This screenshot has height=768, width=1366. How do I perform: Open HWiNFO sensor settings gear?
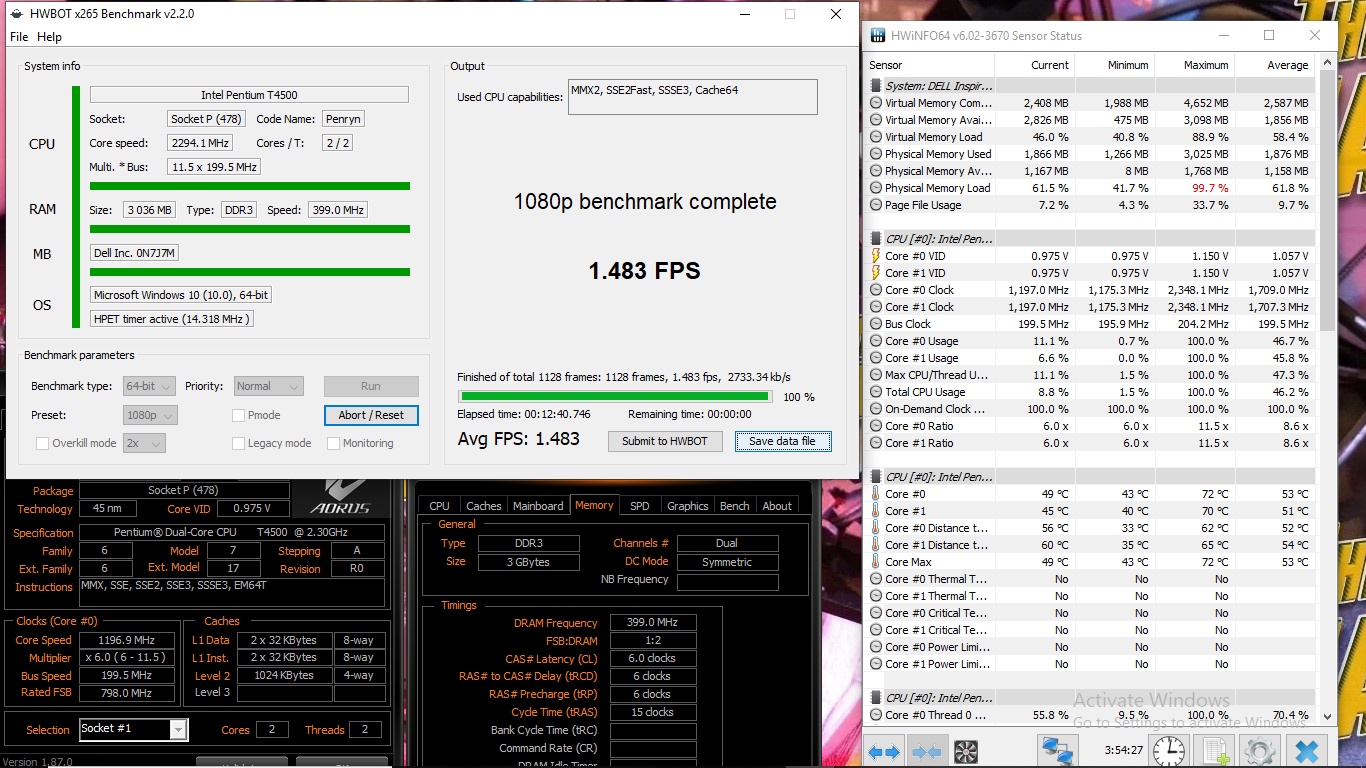click(x=1260, y=751)
